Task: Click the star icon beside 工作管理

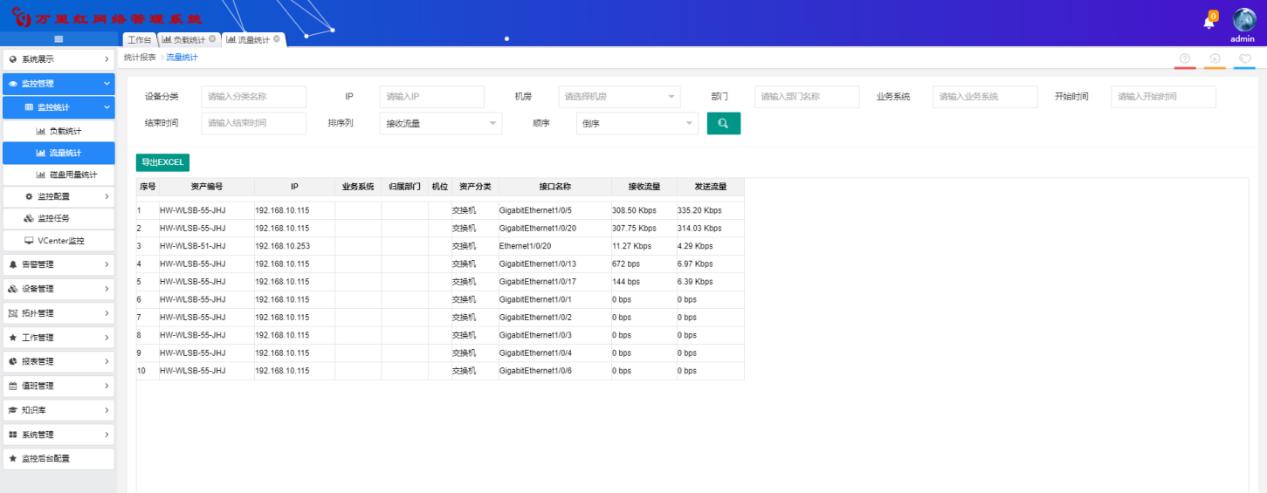Action: point(14,337)
